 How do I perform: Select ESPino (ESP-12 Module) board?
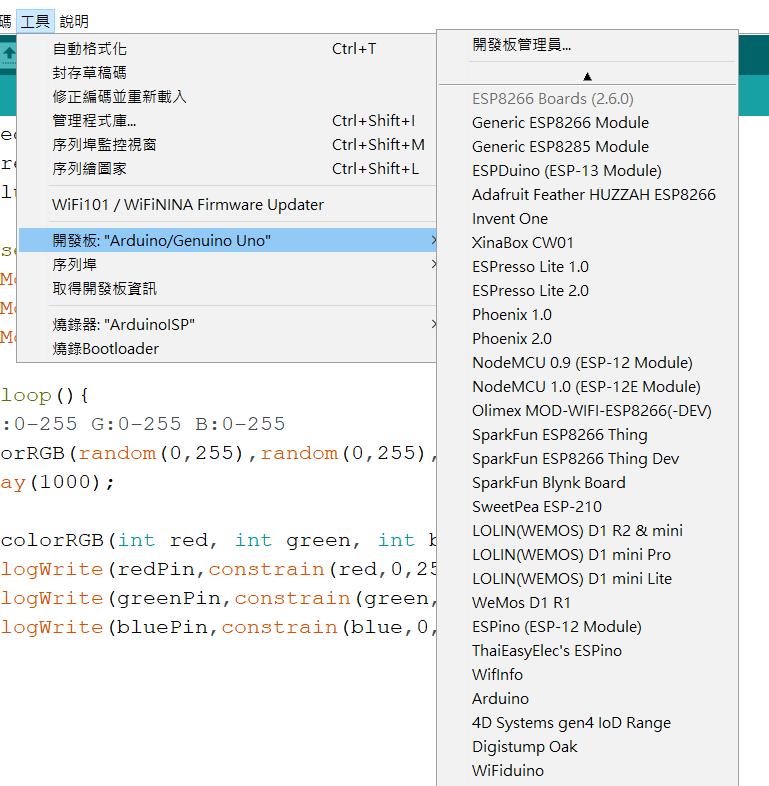click(587, 627)
